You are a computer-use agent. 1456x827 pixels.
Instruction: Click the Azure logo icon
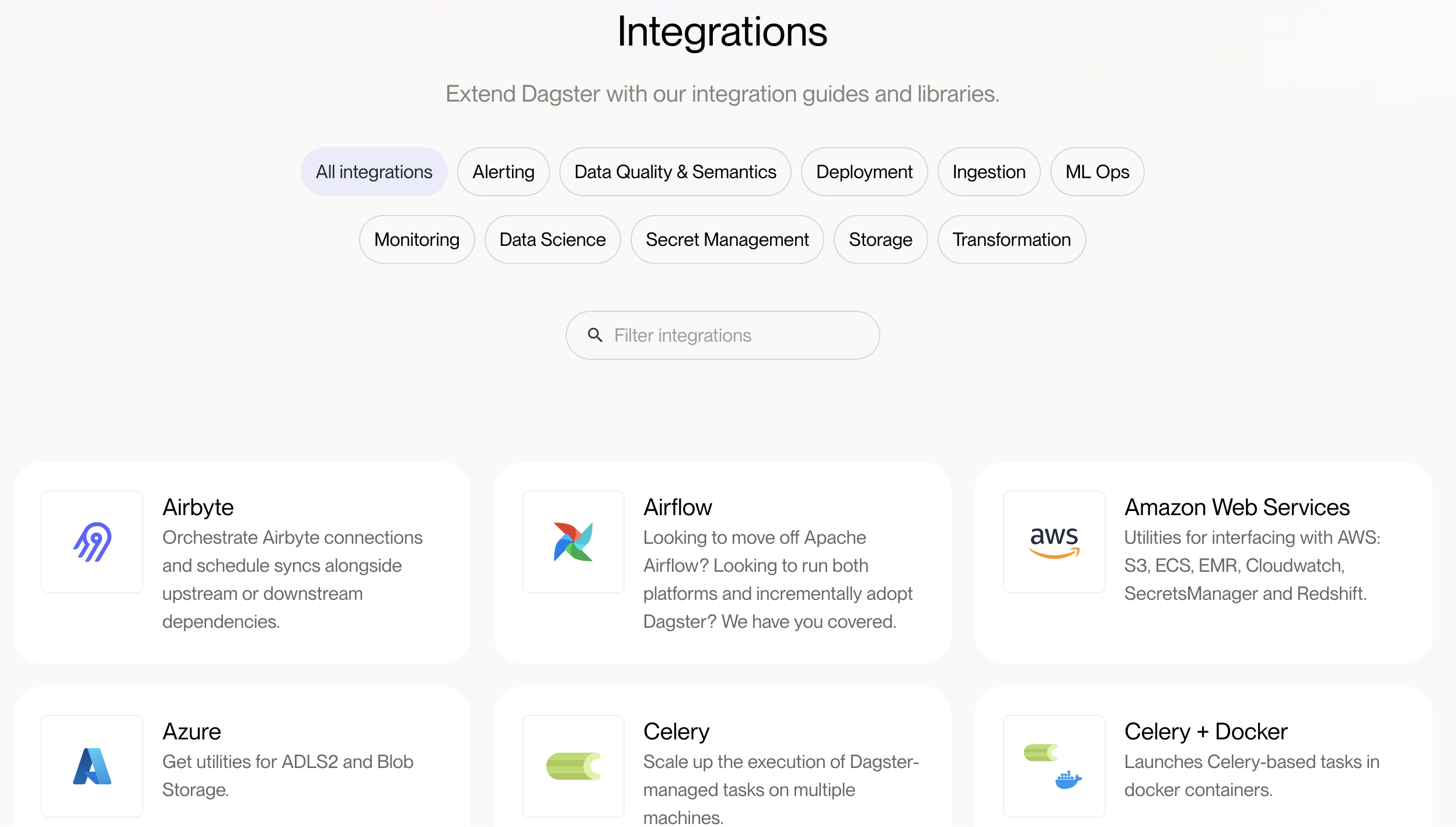coord(92,766)
